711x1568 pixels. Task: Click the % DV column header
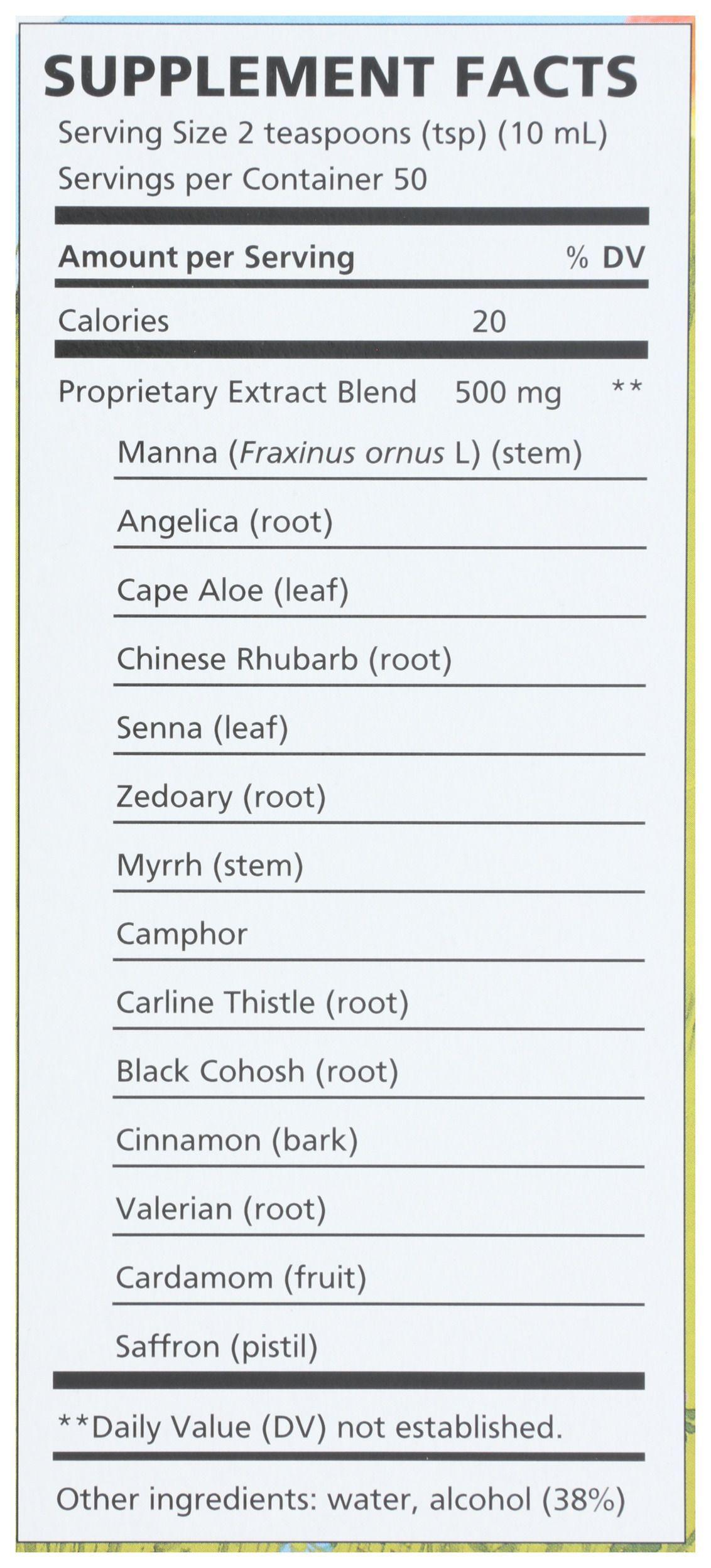pos(605,257)
